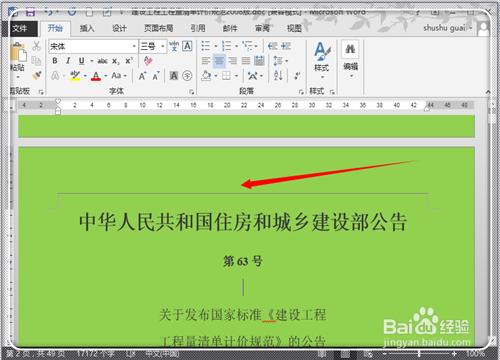Open the 样式 Styles gallery button
Screen dimensions: 500x360
pyautogui.click(x=322, y=59)
